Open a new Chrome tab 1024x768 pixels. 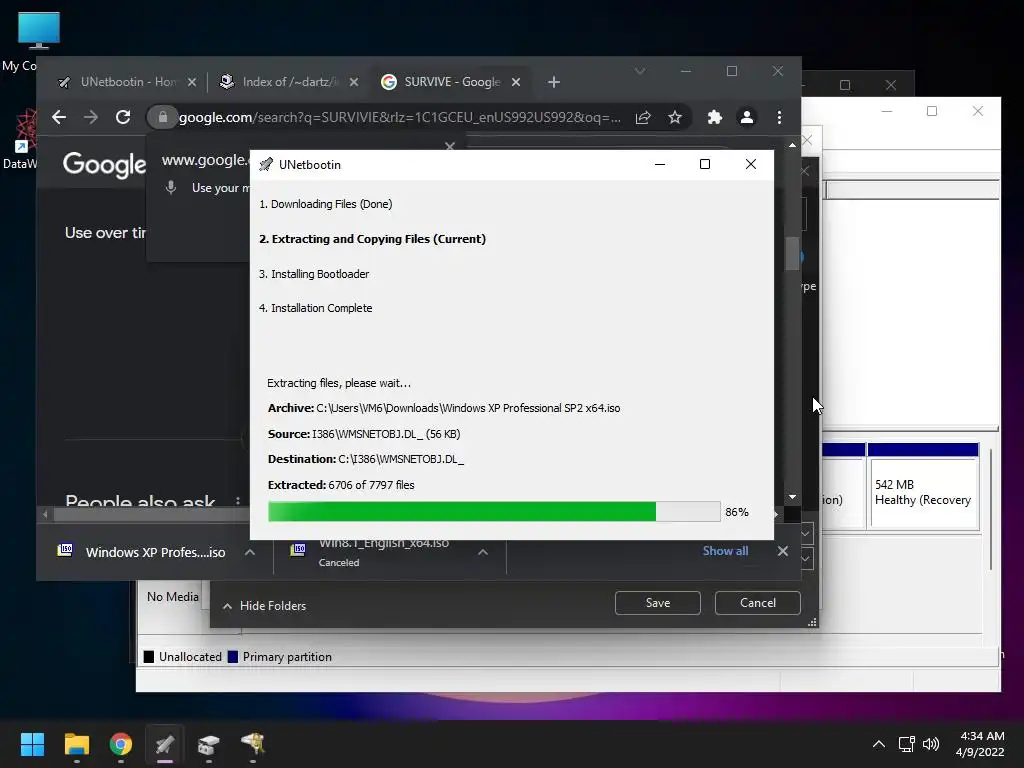coord(554,82)
